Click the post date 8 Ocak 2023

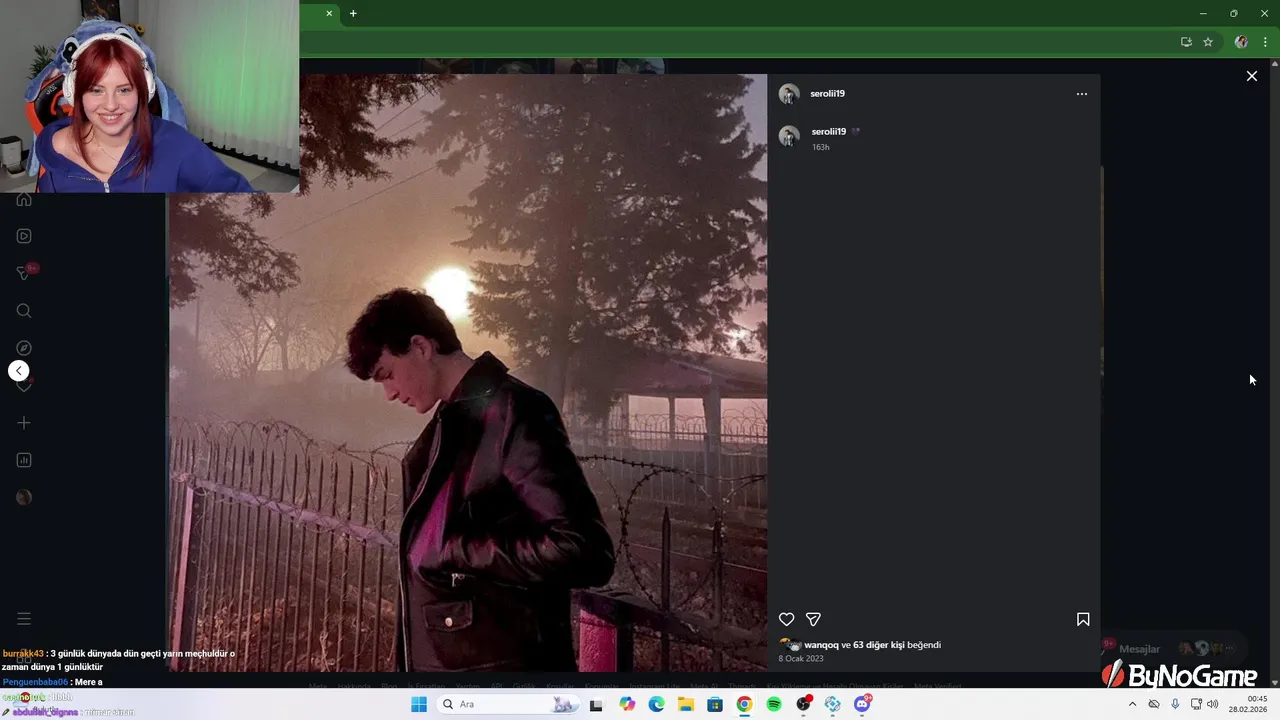pyautogui.click(x=801, y=659)
